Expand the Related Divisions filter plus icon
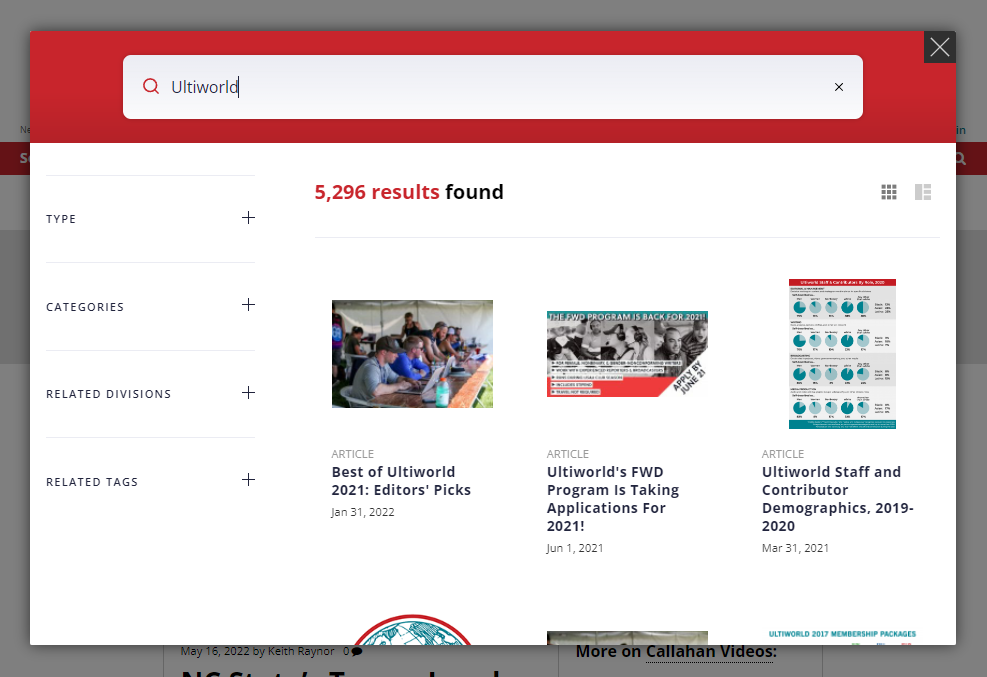Image resolution: width=987 pixels, height=677 pixels. pyautogui.click(x=249, y=393)
